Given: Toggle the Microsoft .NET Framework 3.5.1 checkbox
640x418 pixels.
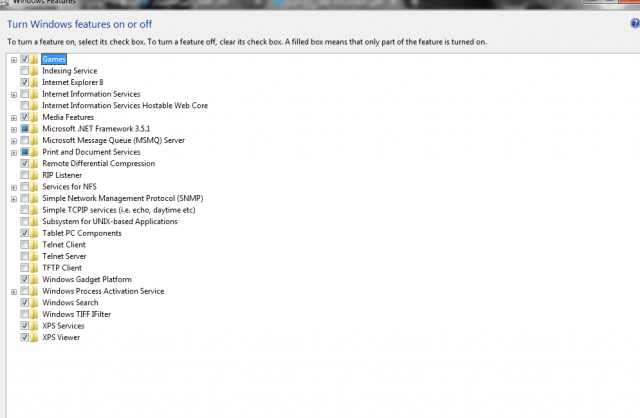Looking at the screenshot, I should coord(24,129).
